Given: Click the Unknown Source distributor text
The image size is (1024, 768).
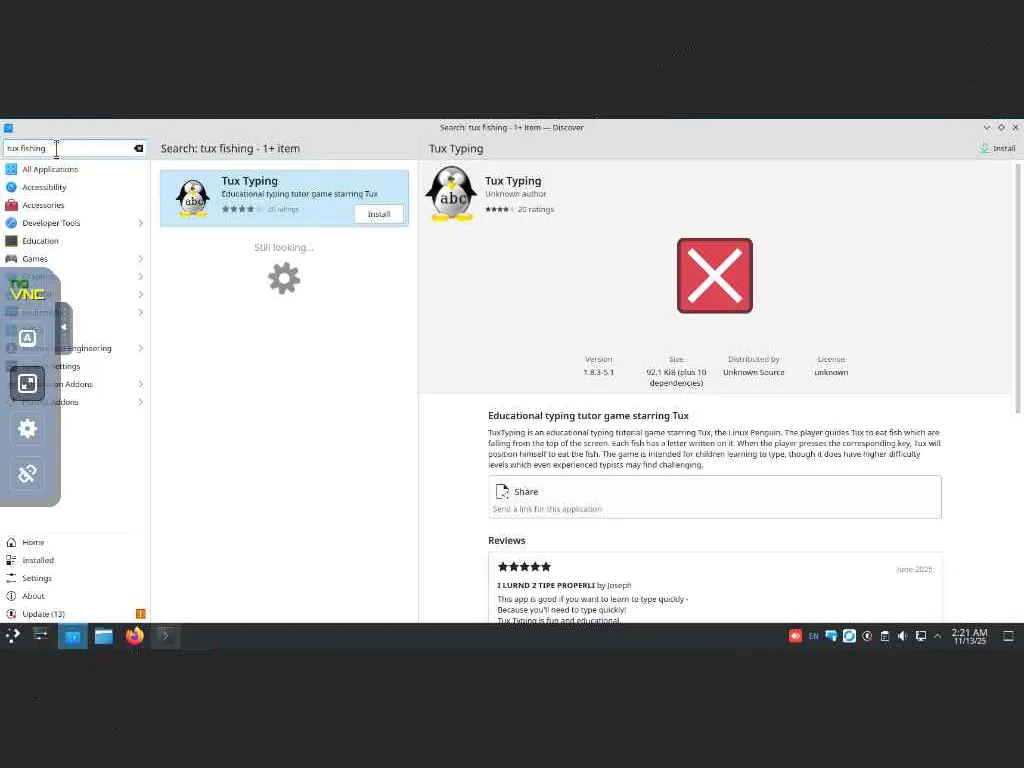Looking at the screenshot, I should tap(754, 372).
